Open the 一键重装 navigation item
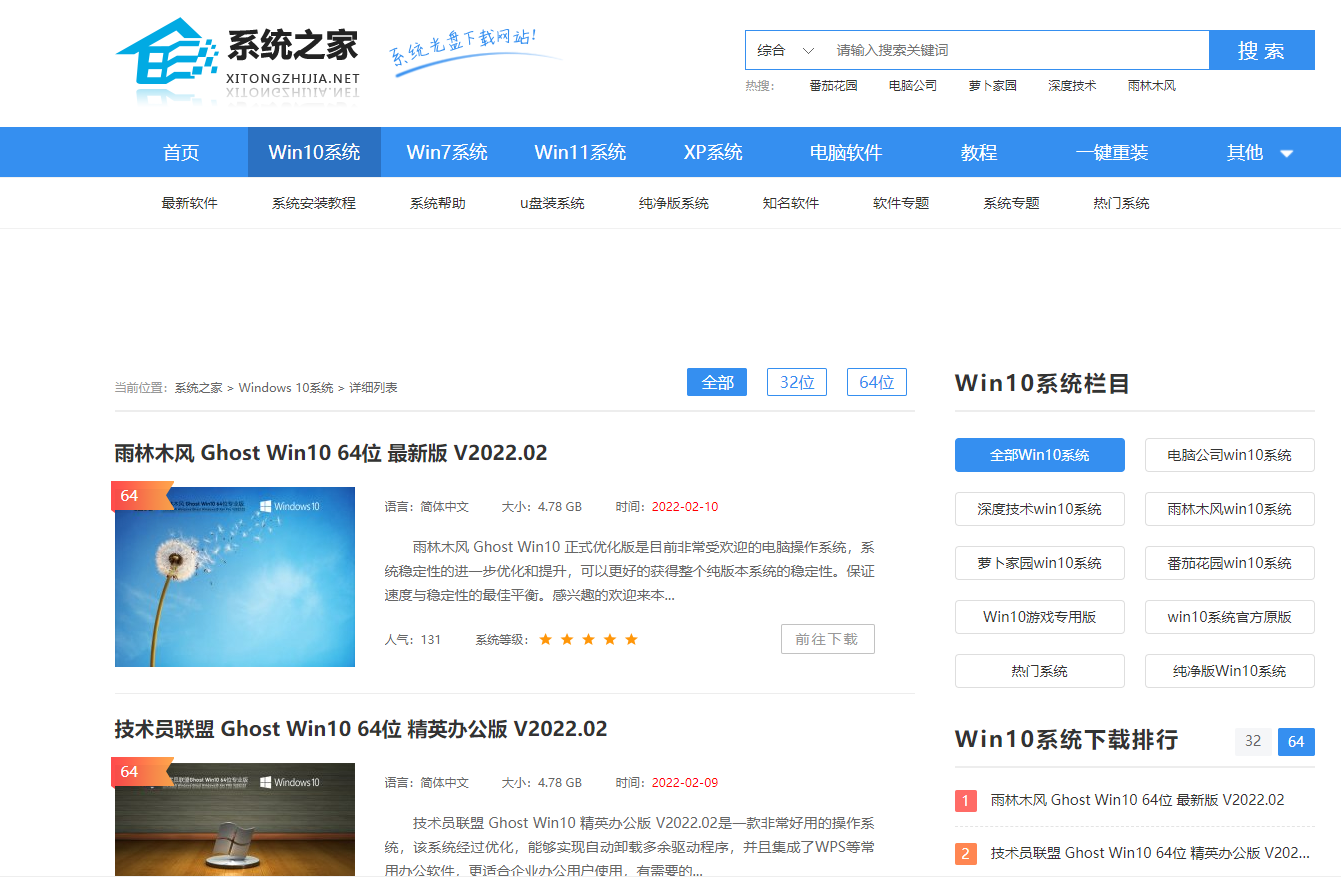Viewport: 1341px width, 881px height. pos(1111,151)
